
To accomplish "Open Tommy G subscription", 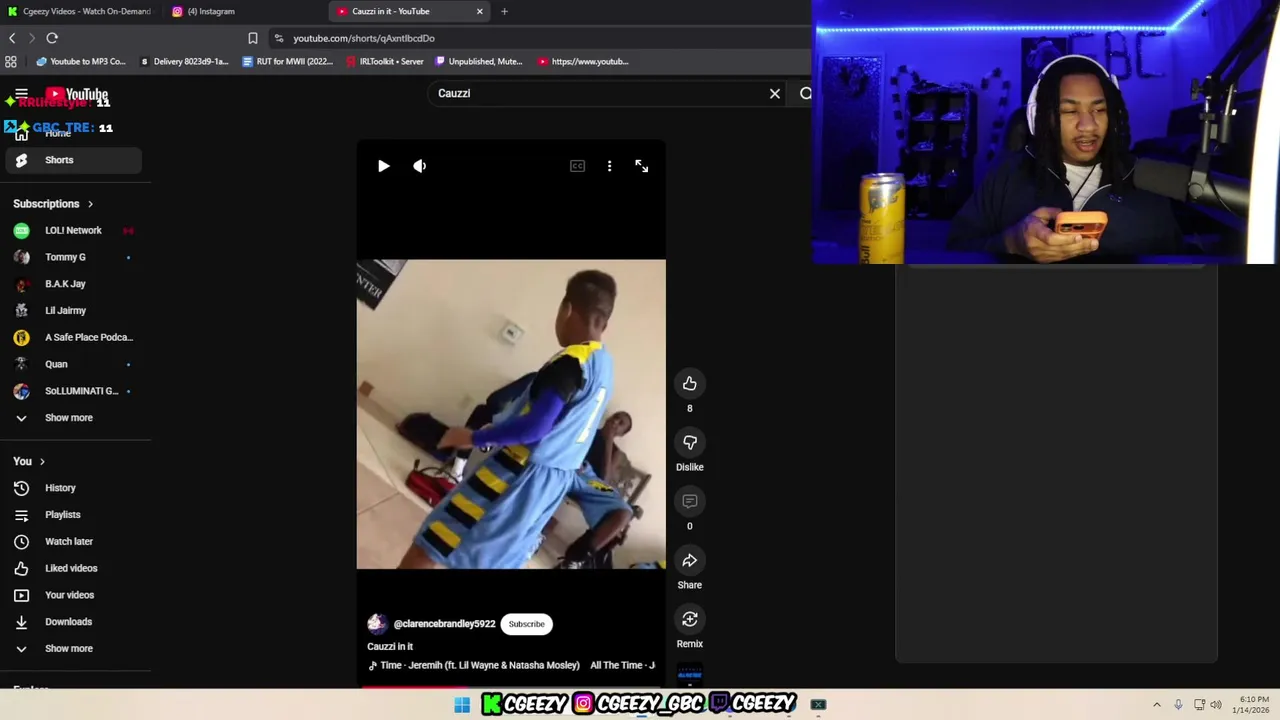I will 73,257.
